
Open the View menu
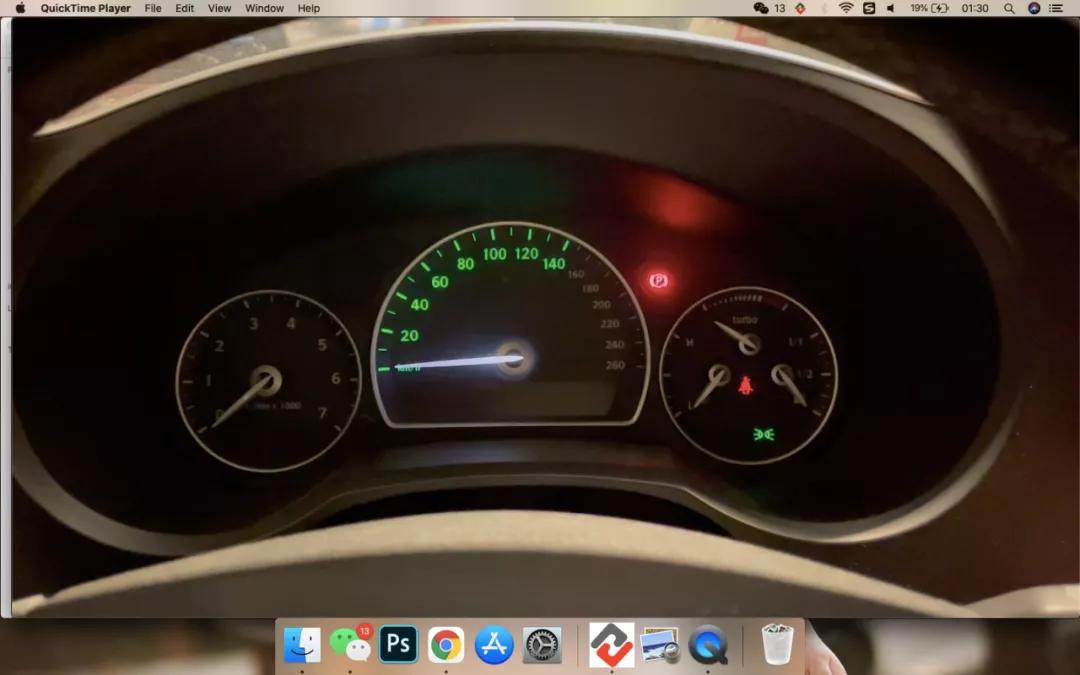point(219,8)
